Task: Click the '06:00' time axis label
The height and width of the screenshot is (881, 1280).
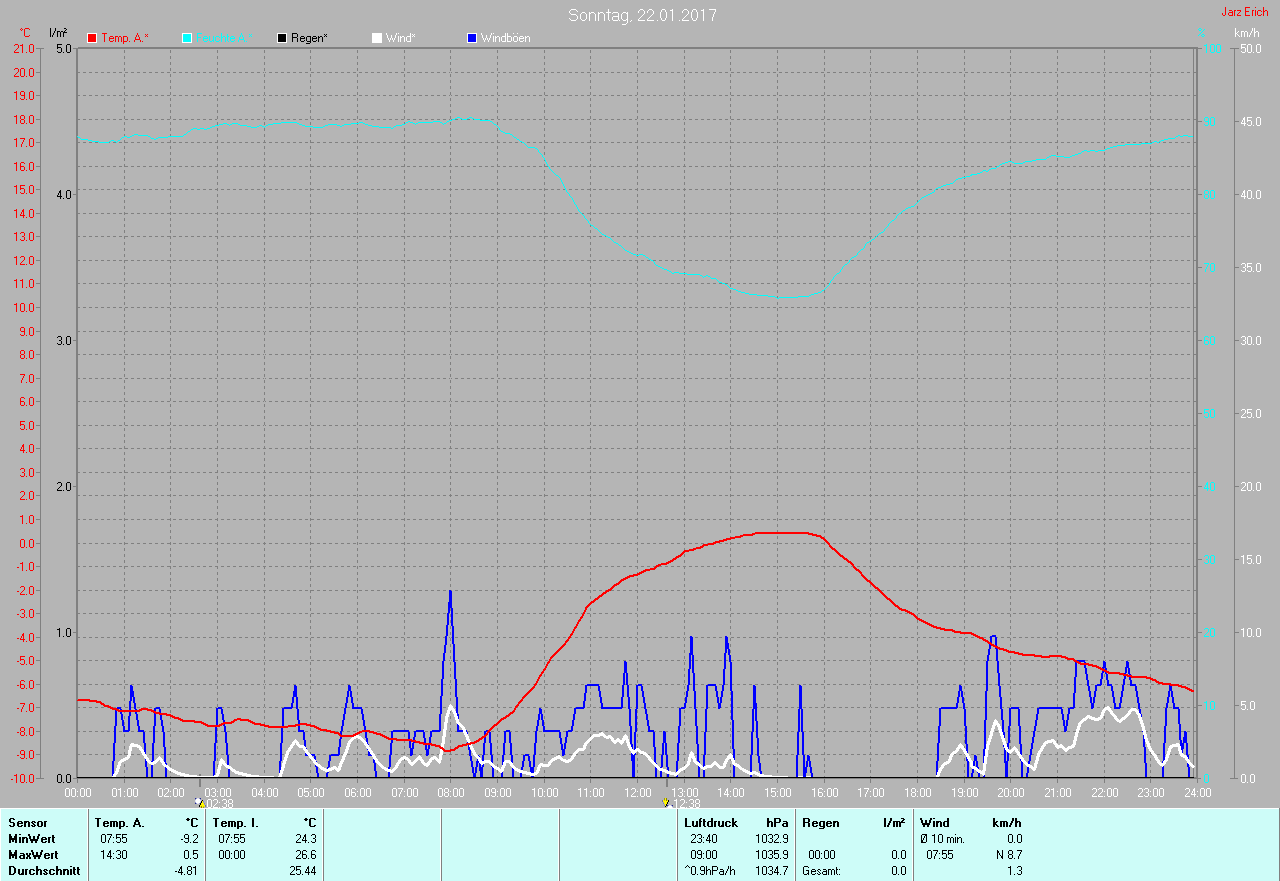Action: (358, 792)
